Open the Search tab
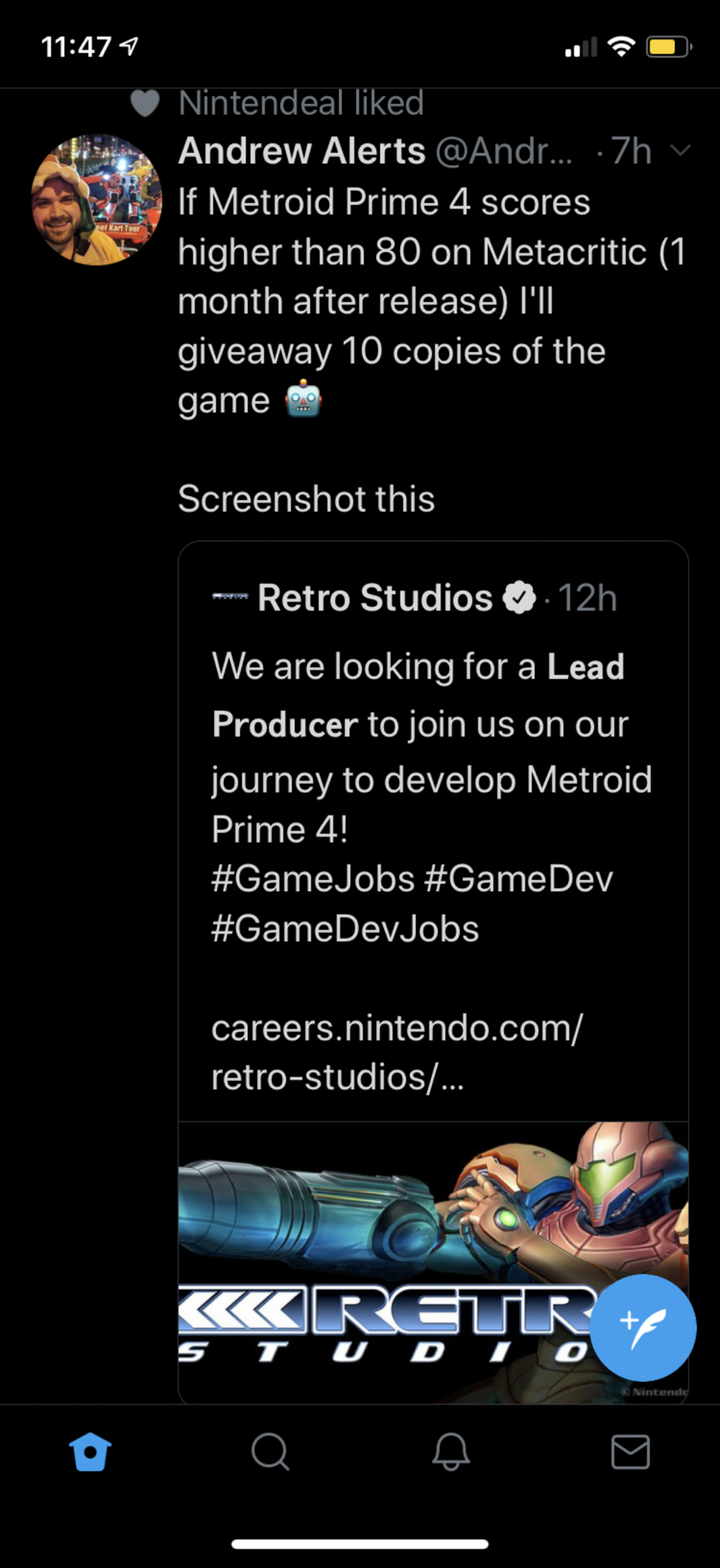720x1568 pixels. [x=270, y=1452]
